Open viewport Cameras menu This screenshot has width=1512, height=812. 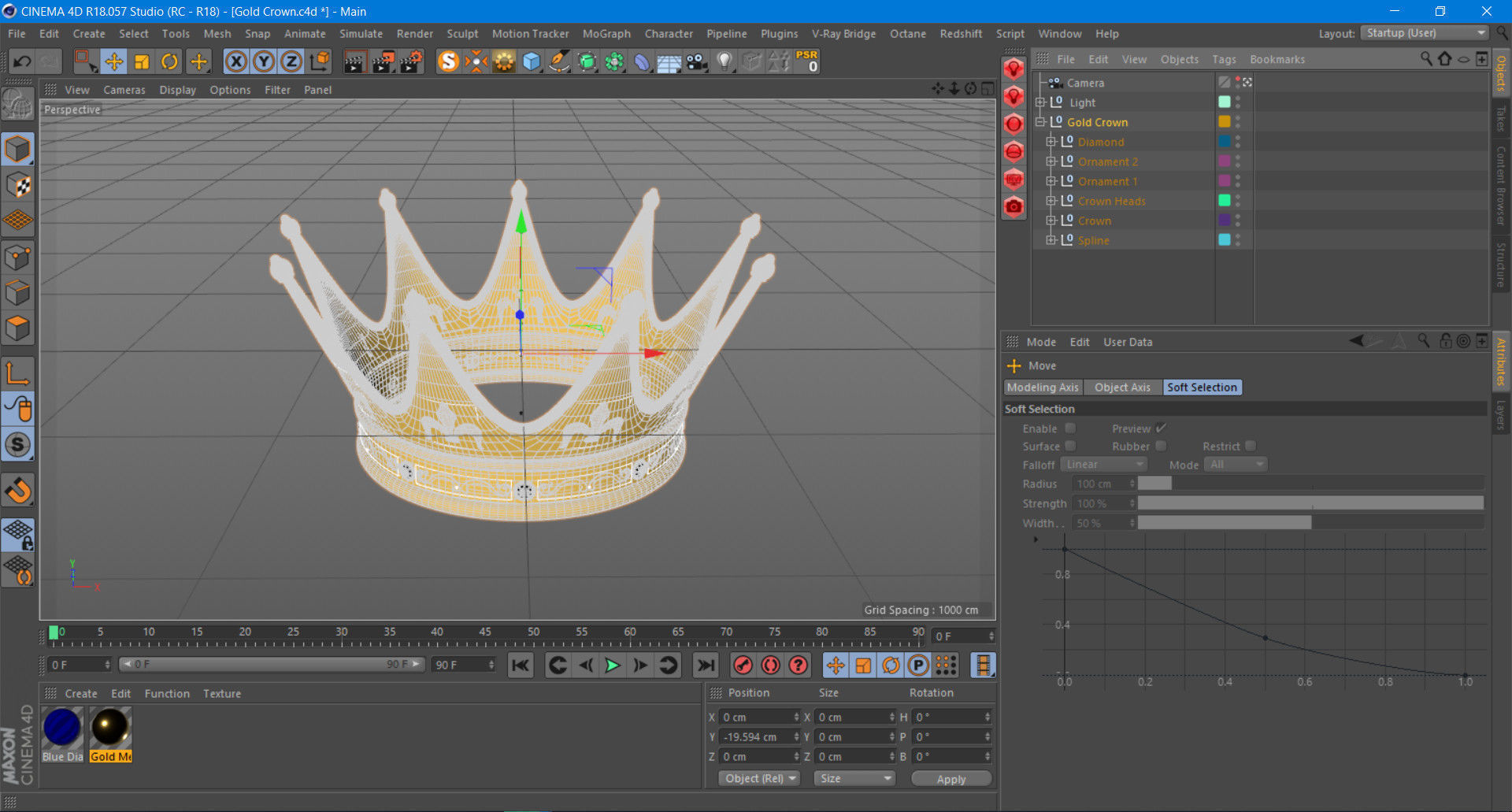124,90
